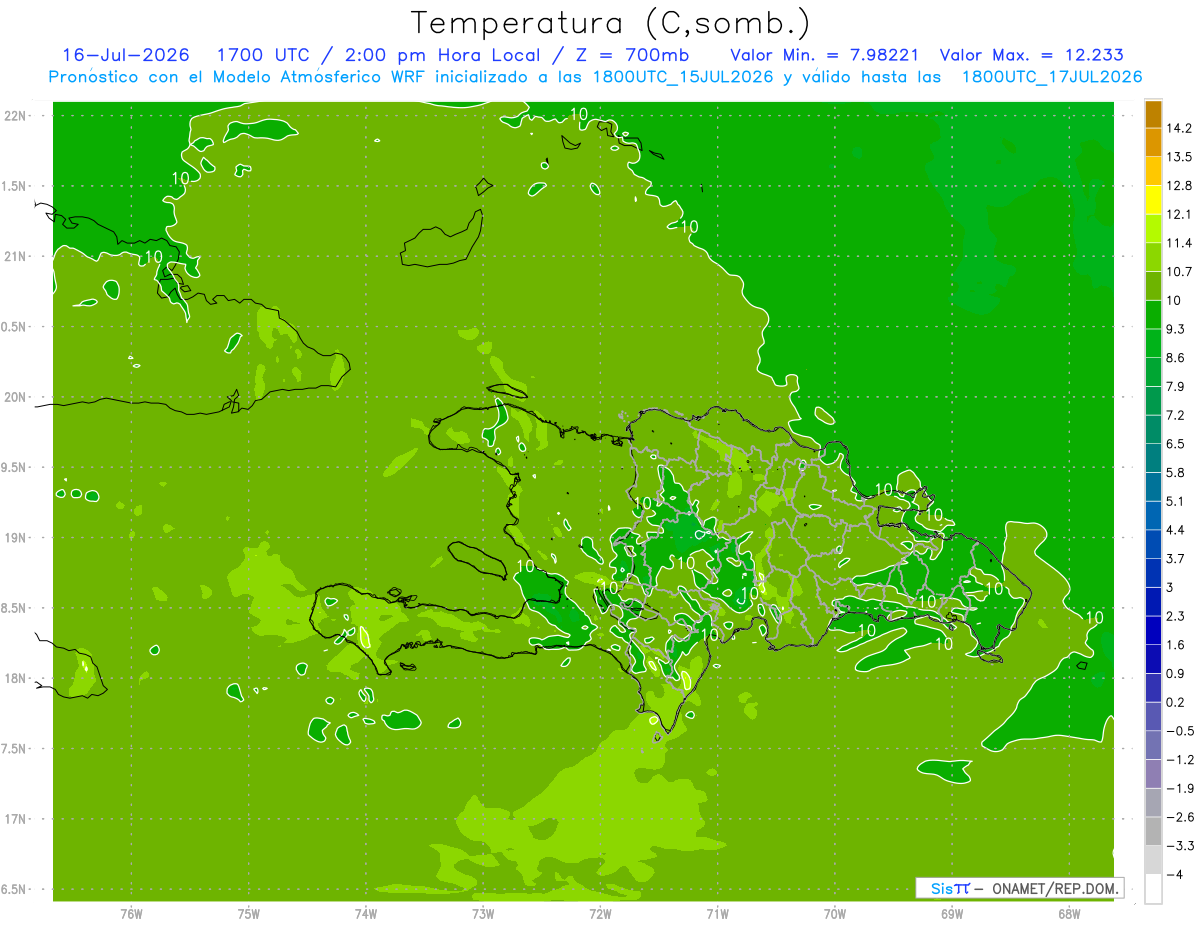Image resolution: width=1200 pixels, height=927 pixels.
Task: Pick the yellow swatch between 12.8 and 12.1
Action: pyautogui.click(x=1153, y=199)
